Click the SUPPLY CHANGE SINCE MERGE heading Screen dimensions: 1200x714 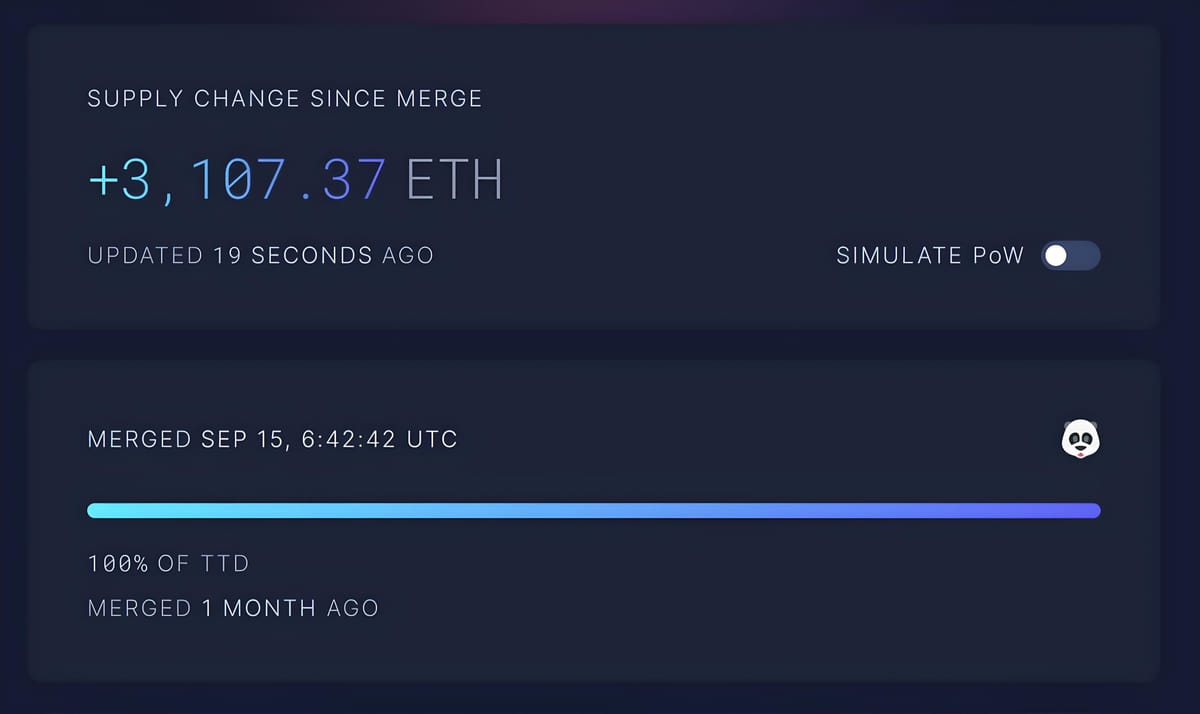pos(284,98)
